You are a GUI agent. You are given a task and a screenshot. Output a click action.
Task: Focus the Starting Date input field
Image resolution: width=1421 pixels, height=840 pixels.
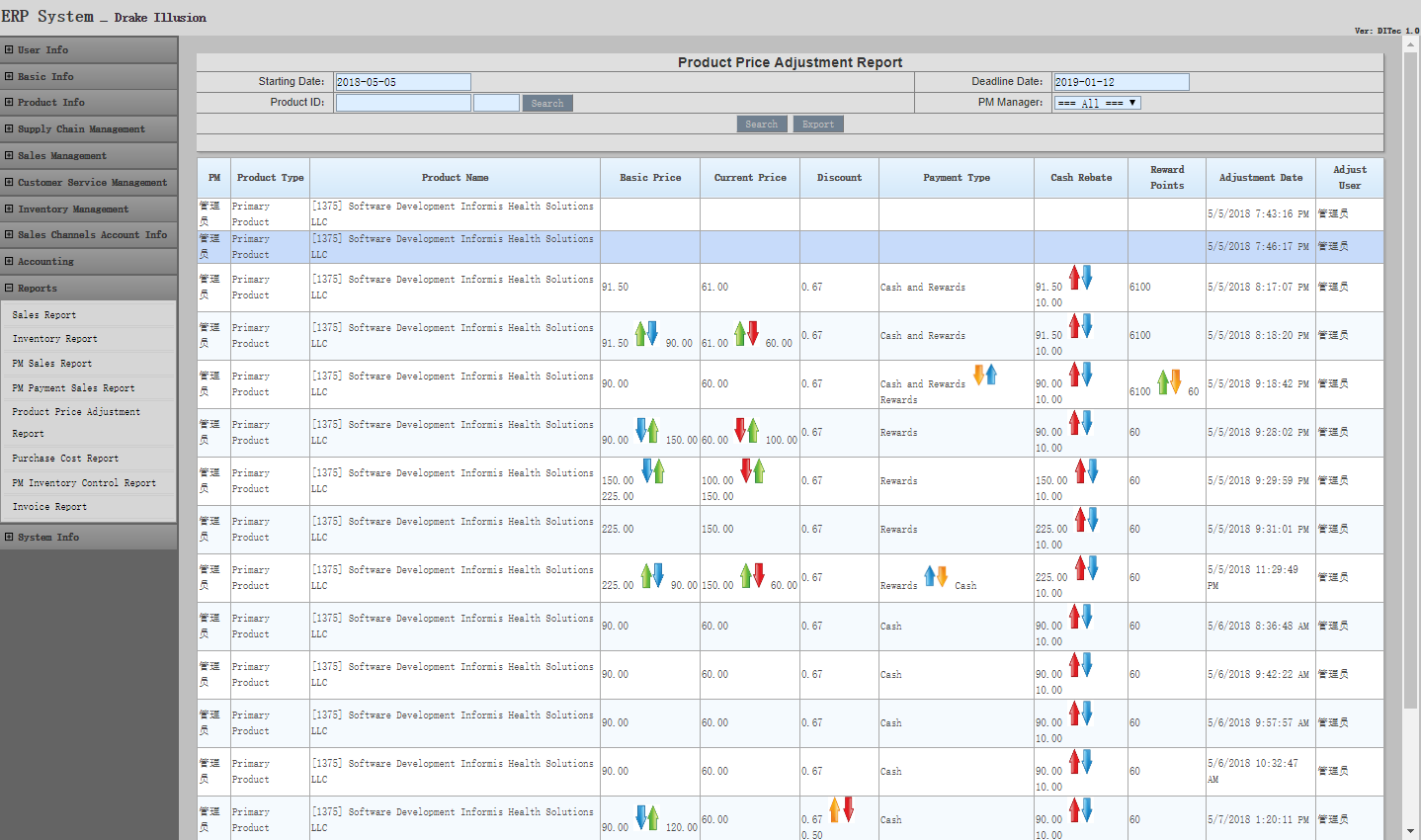tap(403, 82)
